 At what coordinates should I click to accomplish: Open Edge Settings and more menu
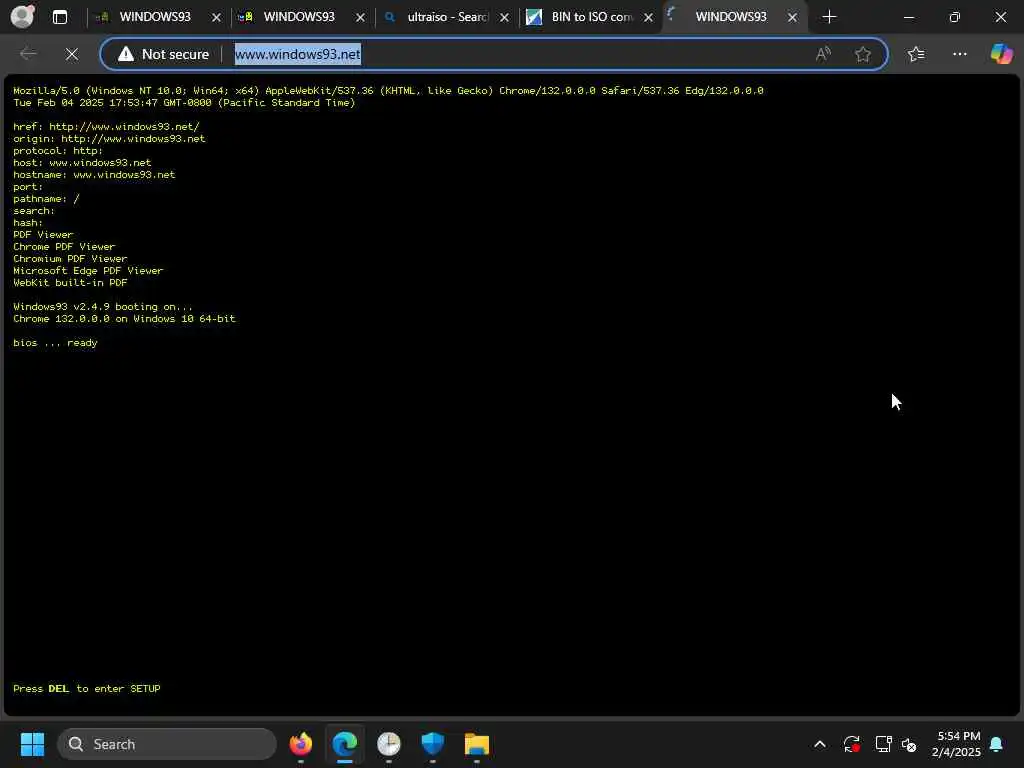point(959,54)
